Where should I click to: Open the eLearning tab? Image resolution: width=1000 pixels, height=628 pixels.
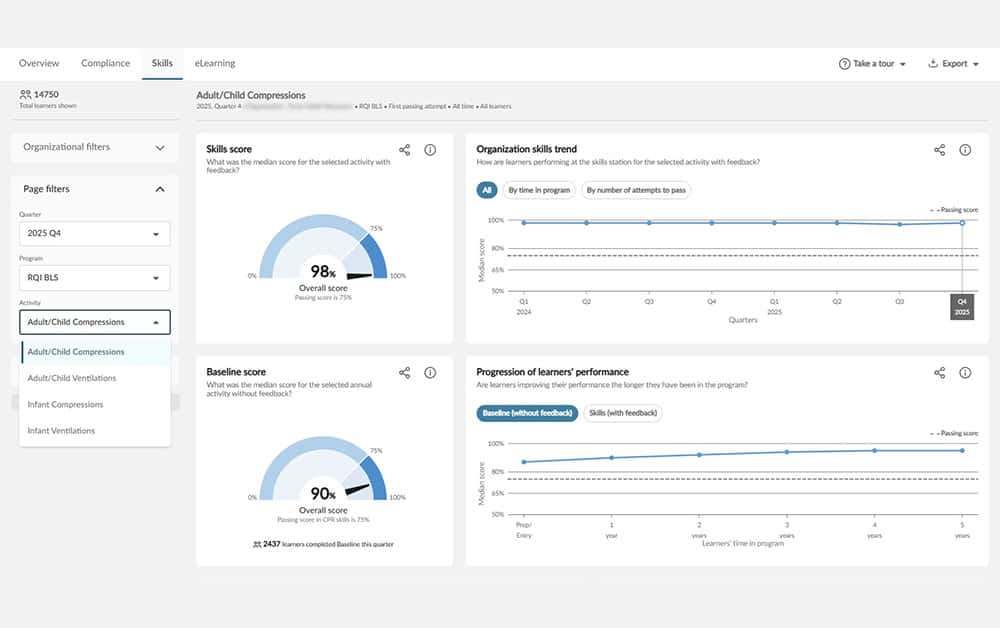(x=215, y=63)
